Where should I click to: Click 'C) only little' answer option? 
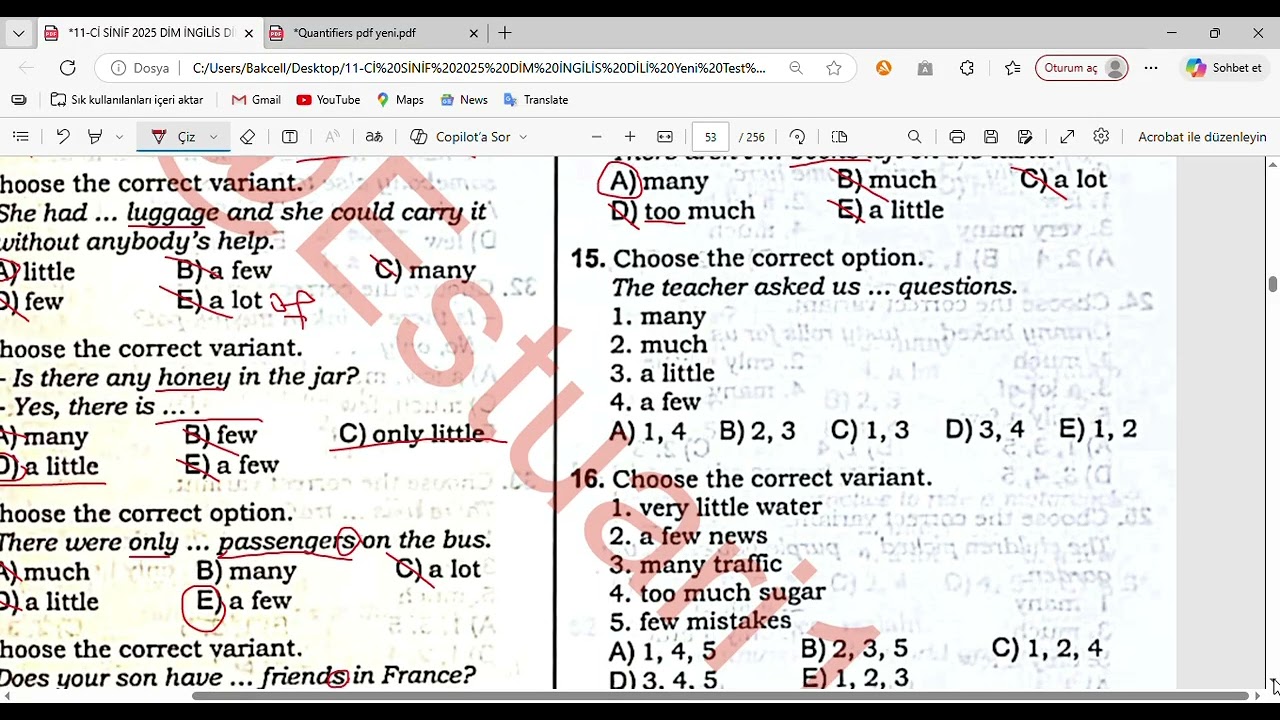pos(412,434)
